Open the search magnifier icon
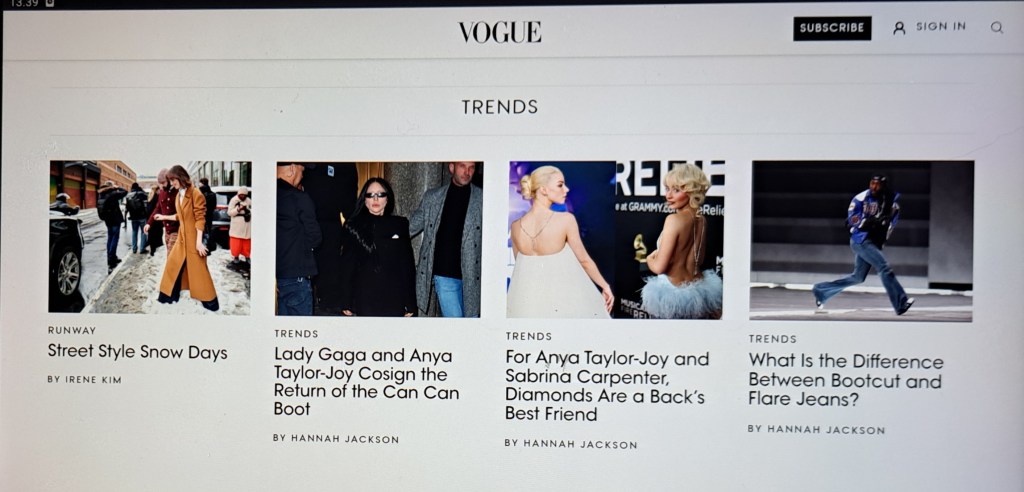Image resolution: width=1024 pixels, height=492 pixels. tap(996, 27)
